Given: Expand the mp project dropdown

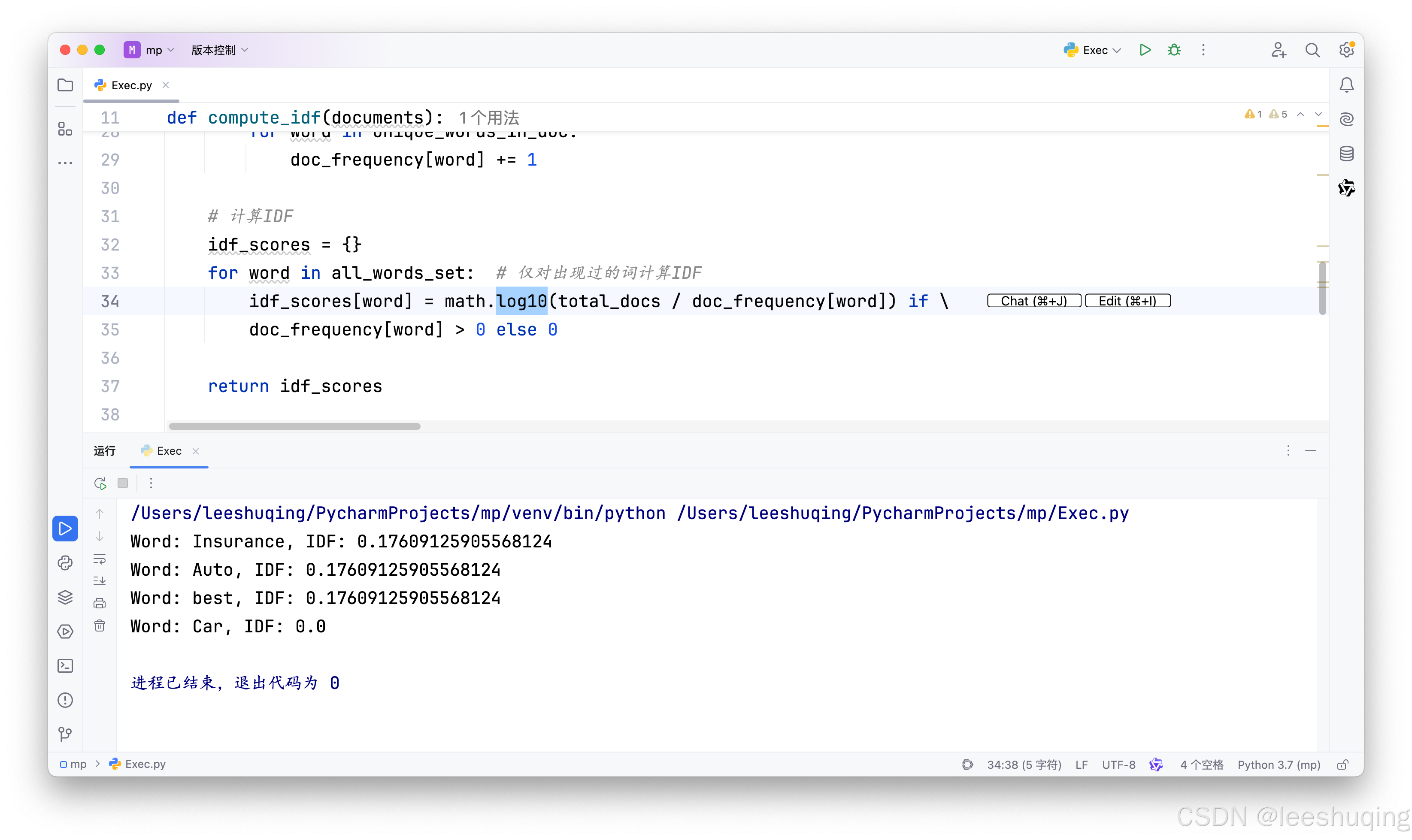Looking at the screenshot, I should click(154, 50).
